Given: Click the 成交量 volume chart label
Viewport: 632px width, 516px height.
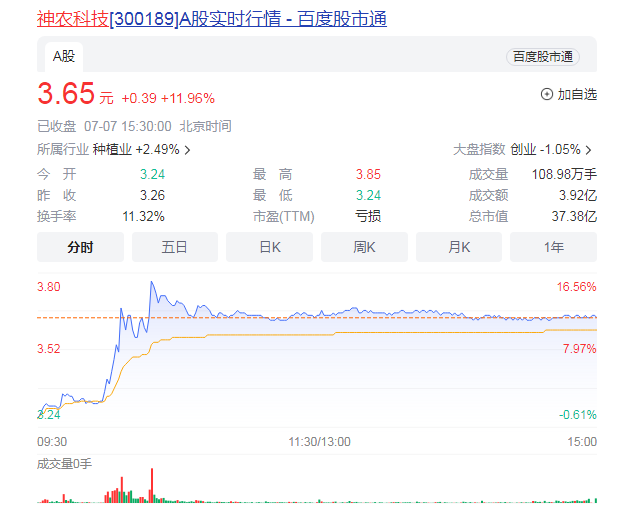Looking at the screenshot, I should [x=64, y=464].
